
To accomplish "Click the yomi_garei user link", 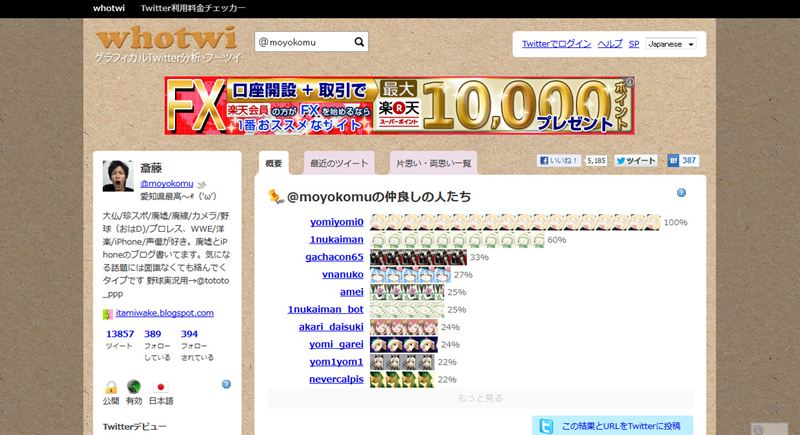I will [x=336, y=344].
